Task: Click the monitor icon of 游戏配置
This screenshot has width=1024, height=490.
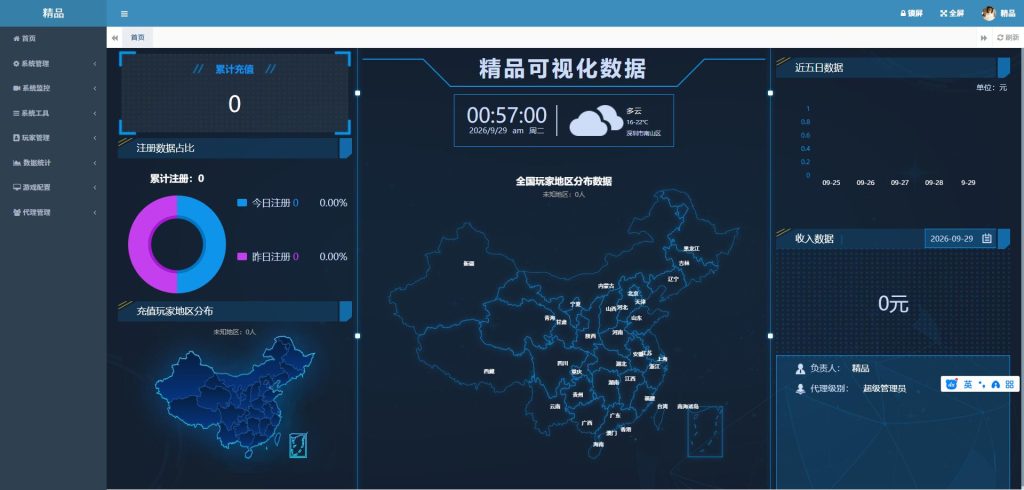Action: pyautogui.click(x=17, y=188)
